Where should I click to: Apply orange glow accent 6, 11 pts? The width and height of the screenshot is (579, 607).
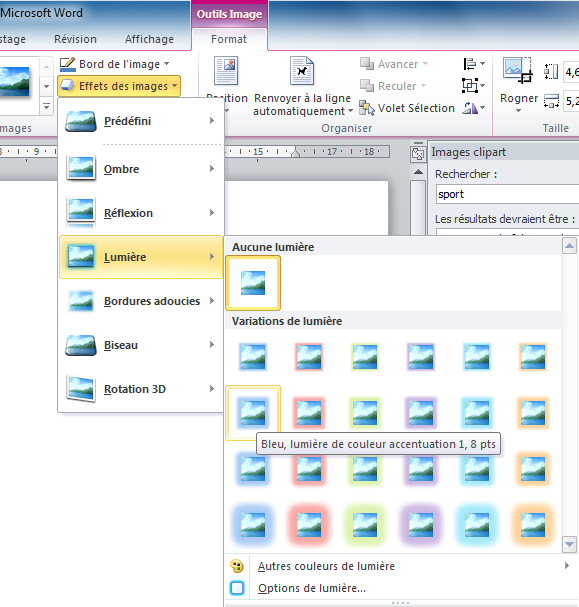click(x=533, y=469)
